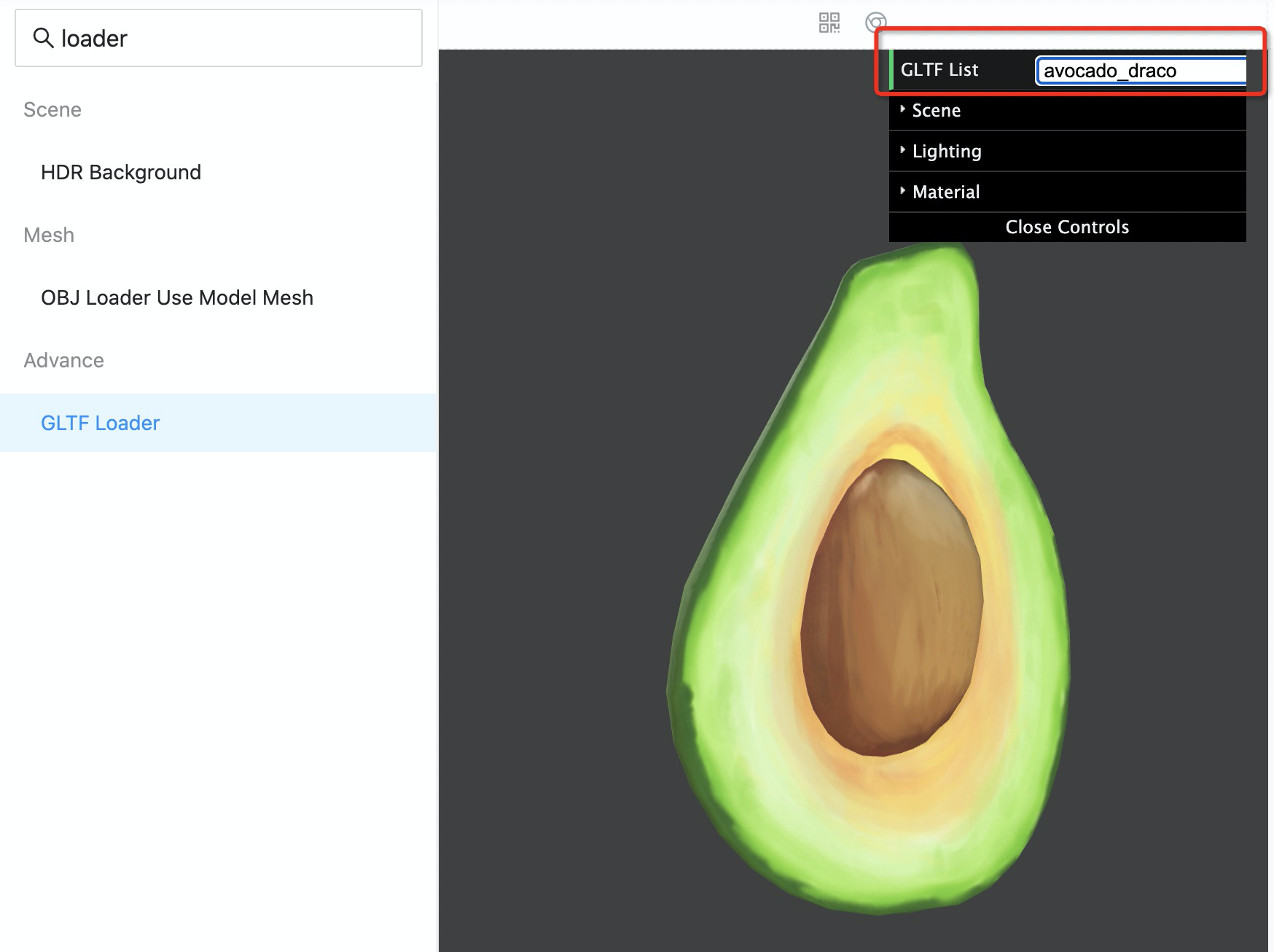This screenshot has height=952, width=1274.
Task: Focus the 'loader' search field
Action: 219,38
